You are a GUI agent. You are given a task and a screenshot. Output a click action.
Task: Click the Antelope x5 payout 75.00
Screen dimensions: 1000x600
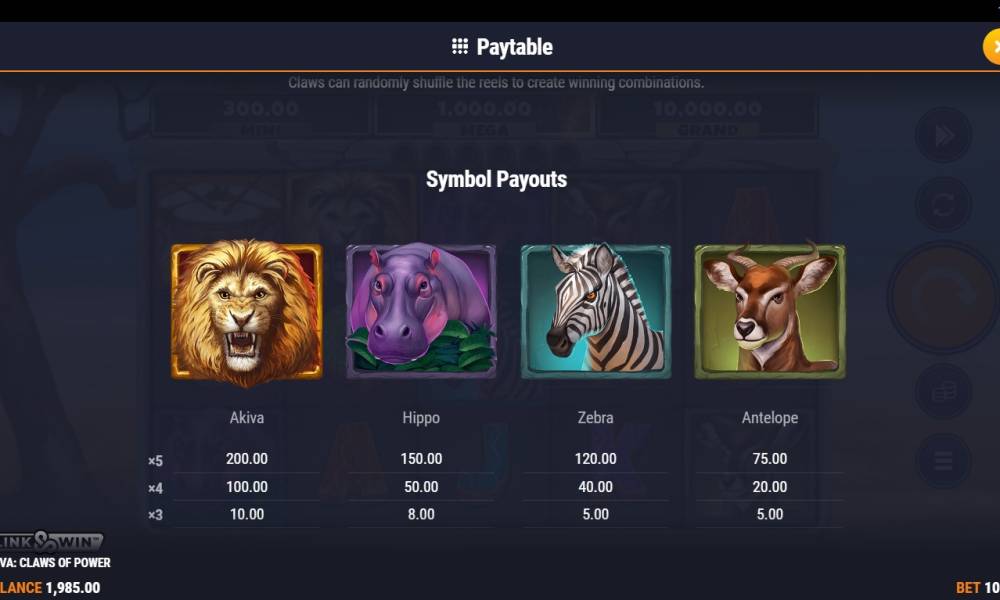(x=770, y=458)
